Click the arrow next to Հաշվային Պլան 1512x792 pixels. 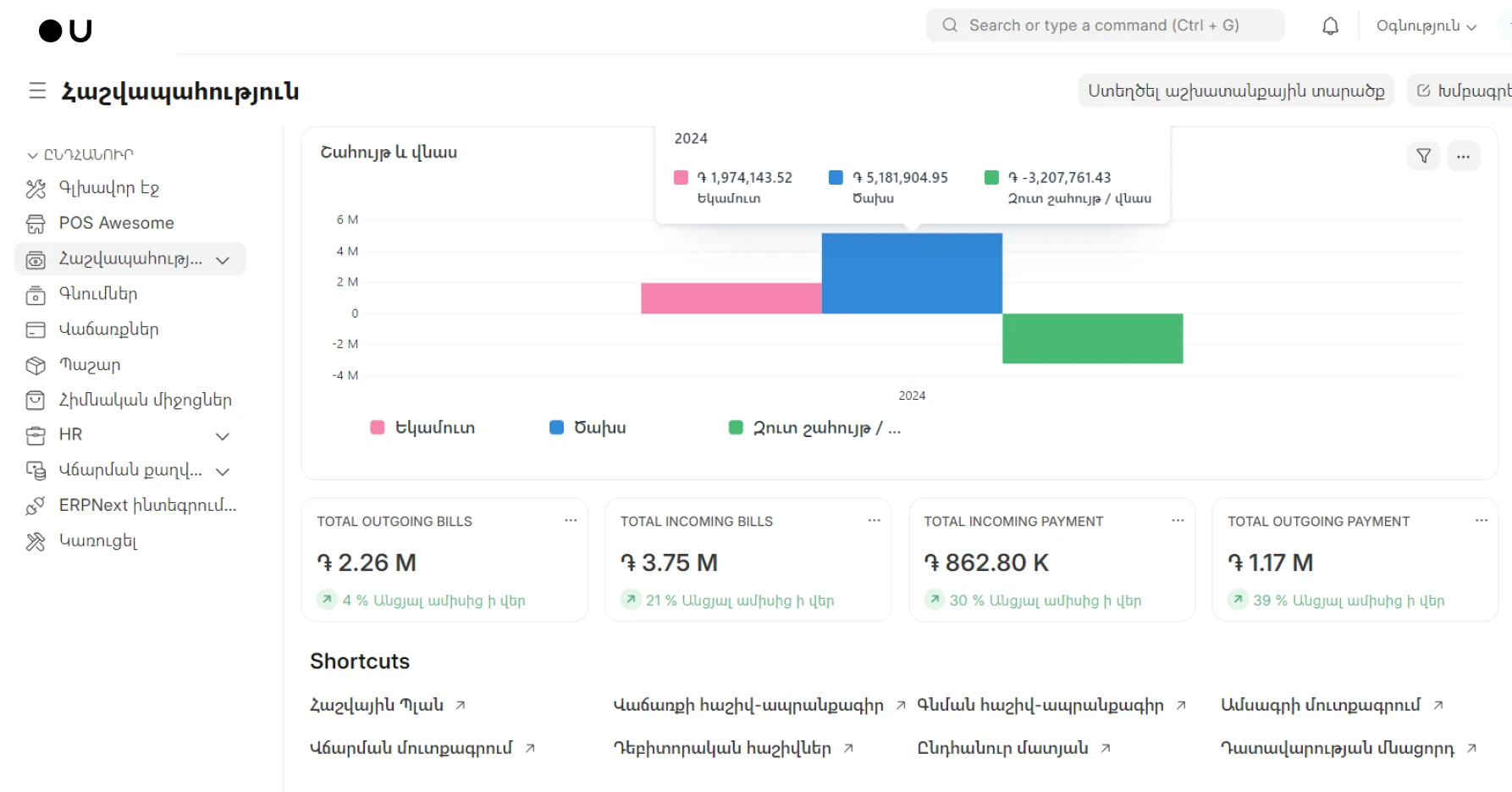coord(461,705)
